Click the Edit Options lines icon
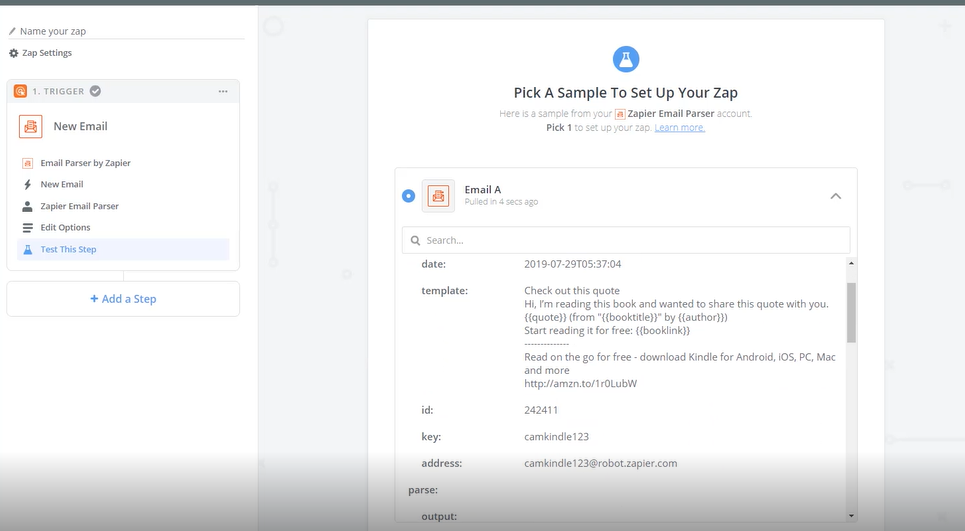Screen dimensions: 965x531 pos(27,228)
